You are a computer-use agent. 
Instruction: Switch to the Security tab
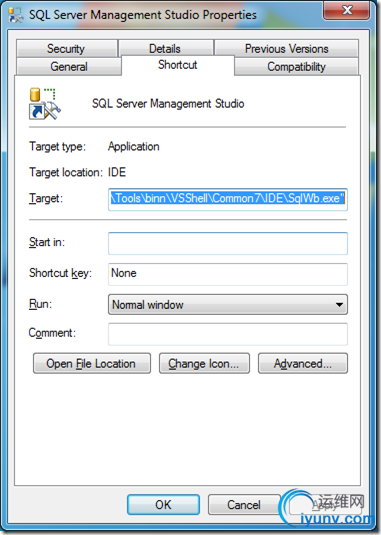coord(67,48)
